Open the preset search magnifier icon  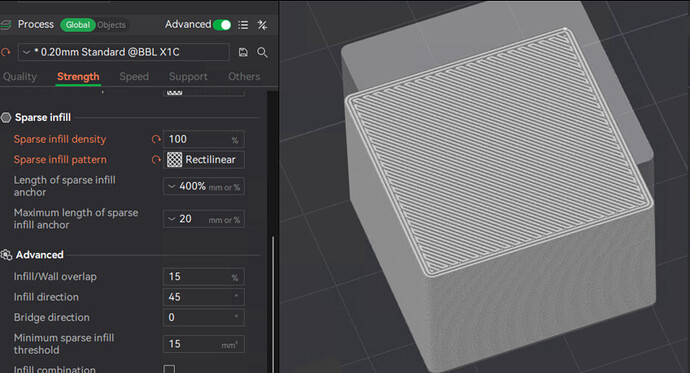262,52
